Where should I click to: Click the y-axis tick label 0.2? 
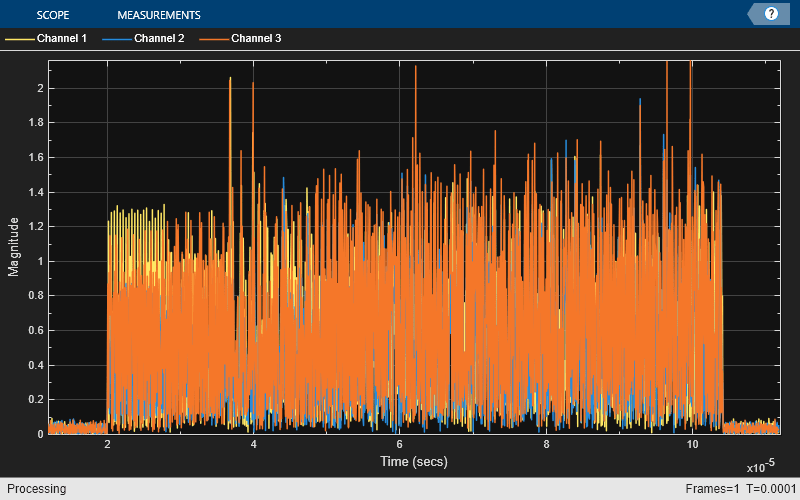(36, 399)
